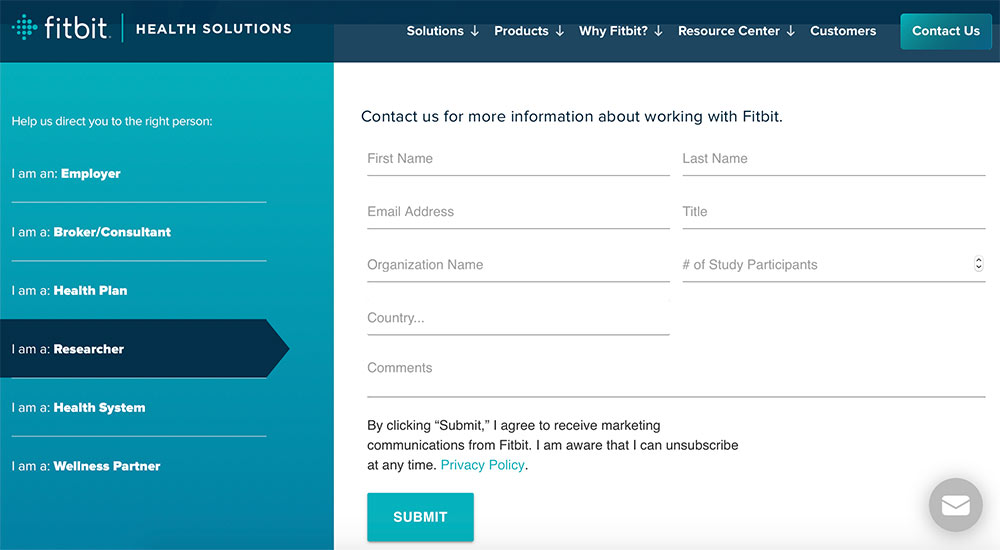The height and width of the screenshot is (550, 1000).
Task: Expand the Solutions dropdown menu
Action: 442,31
